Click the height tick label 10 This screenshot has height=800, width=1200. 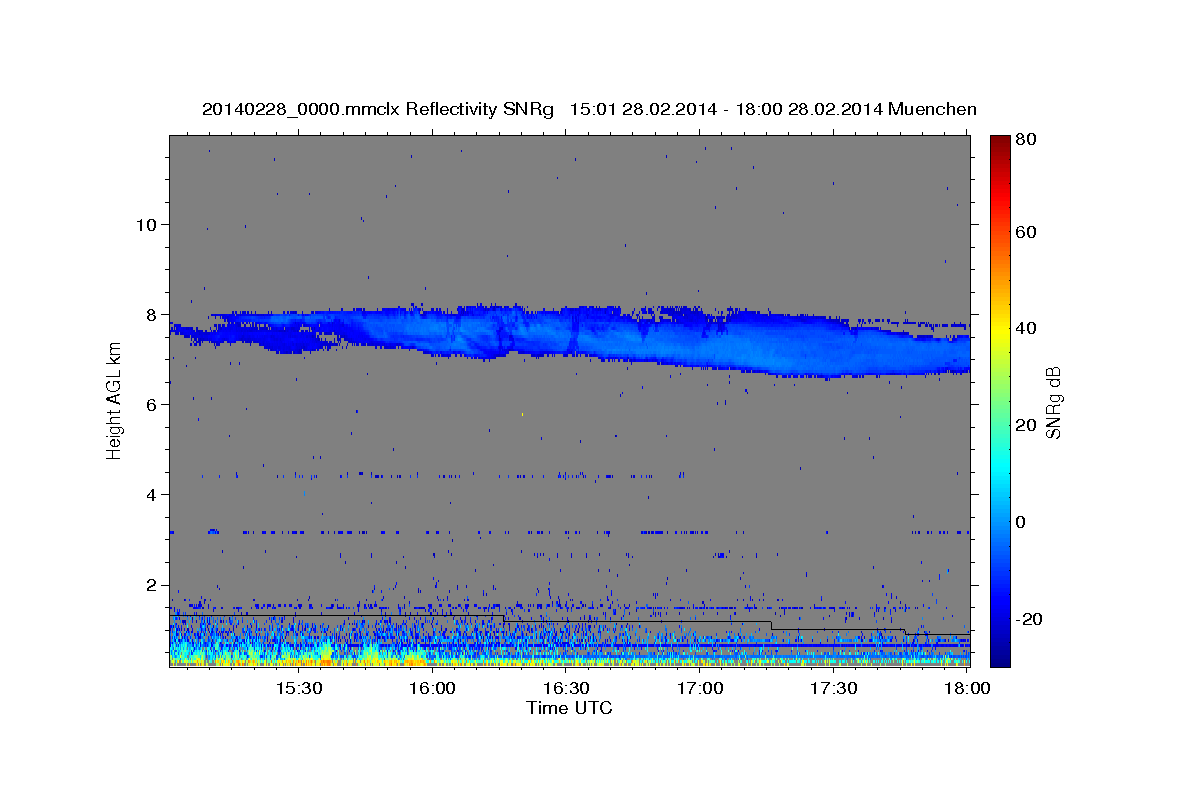pyautogui.click(x=147, y=224)
